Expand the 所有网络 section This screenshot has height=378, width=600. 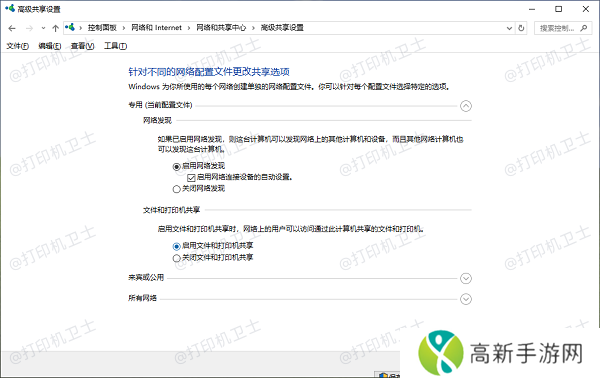(466, 299)
